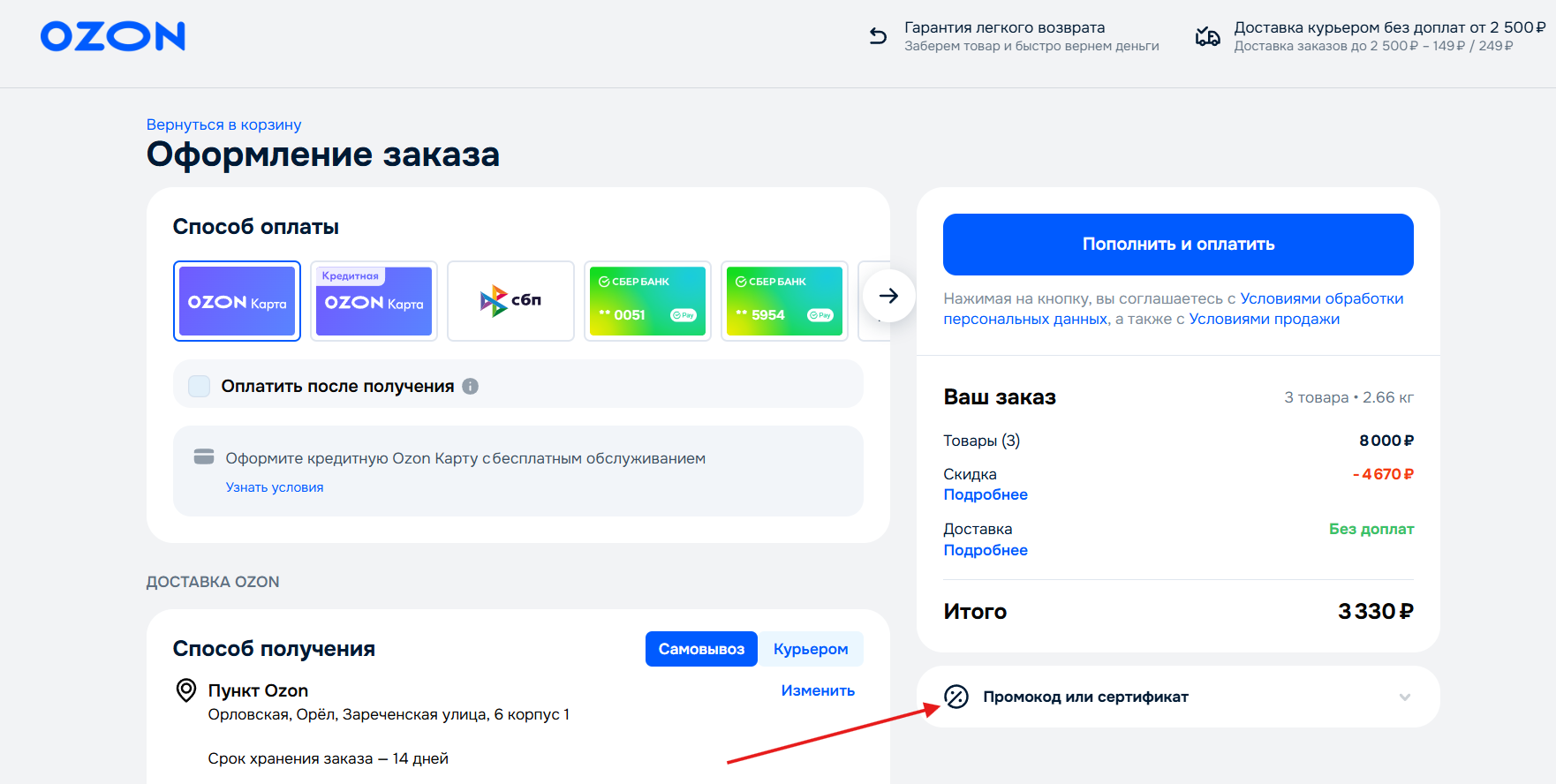This screenshot has width=1556, height=784.
Task: Click Срок хранения заказа text
Action: pyautogui.click(x=329, y=758)
